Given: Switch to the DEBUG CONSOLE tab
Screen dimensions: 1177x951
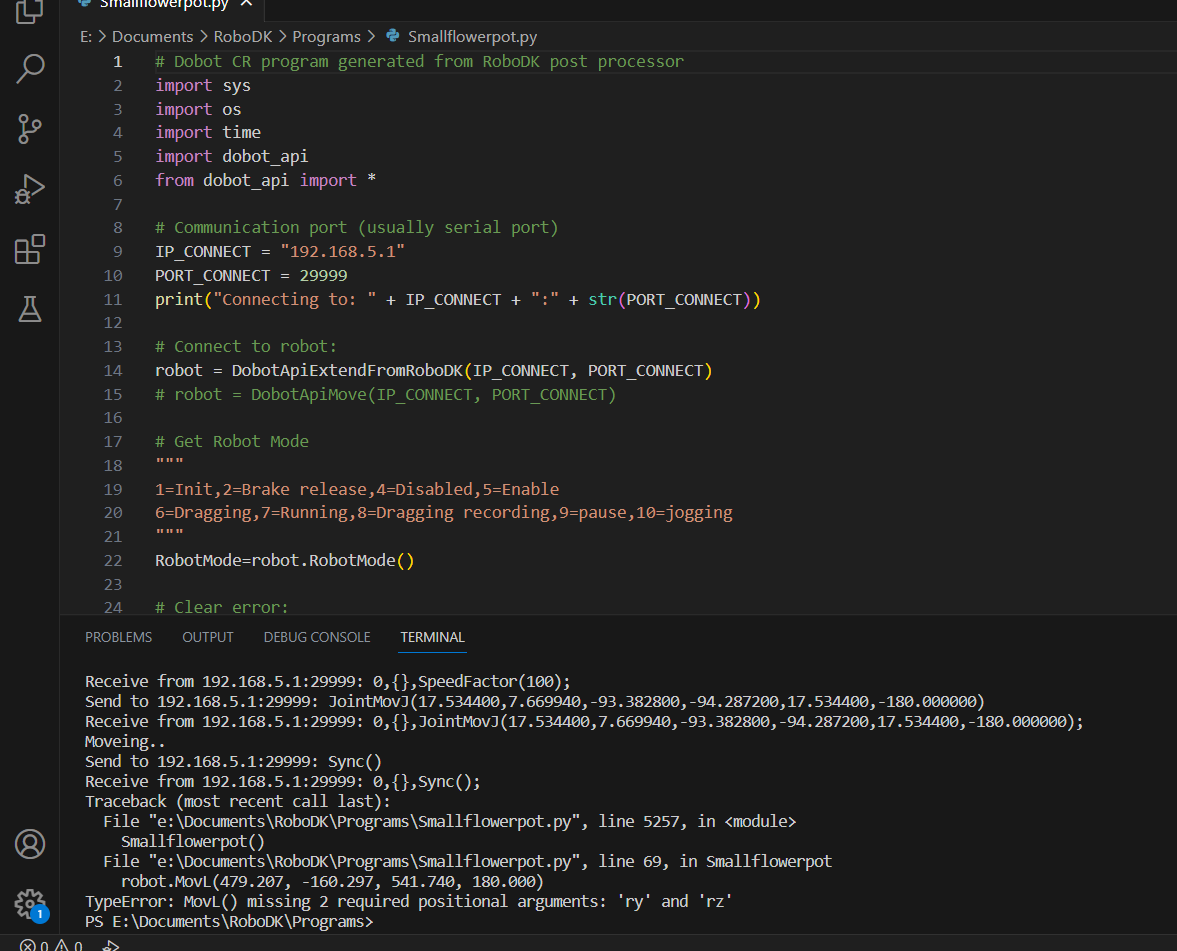Looking at the screenshot, I should point(317,637).
